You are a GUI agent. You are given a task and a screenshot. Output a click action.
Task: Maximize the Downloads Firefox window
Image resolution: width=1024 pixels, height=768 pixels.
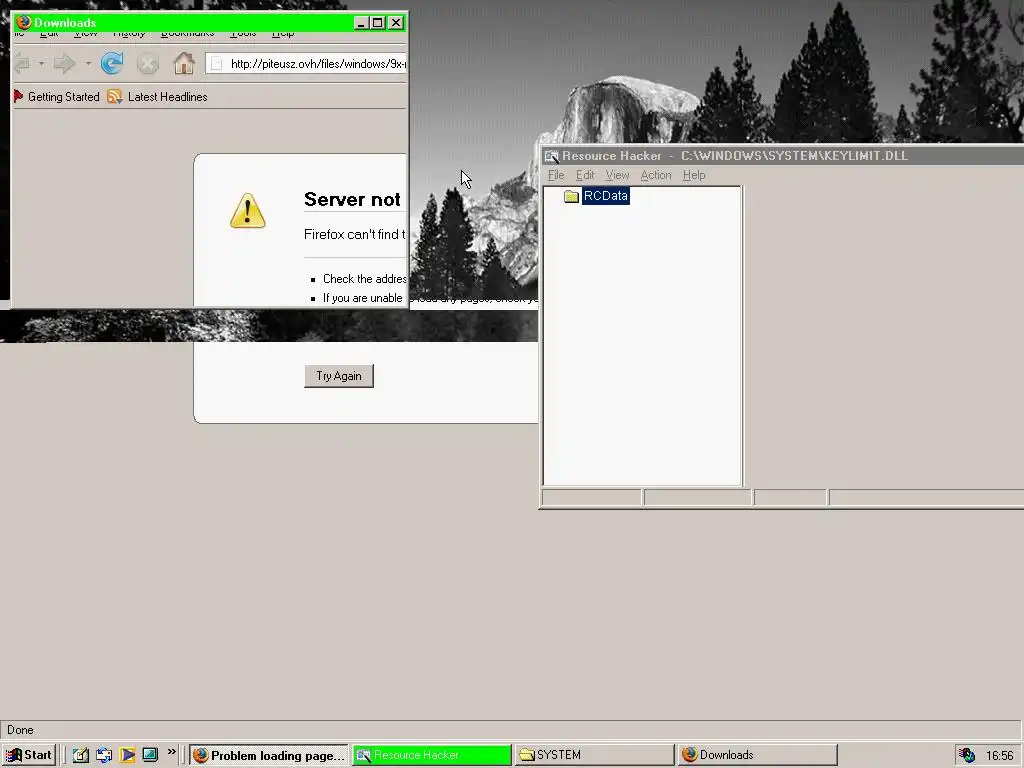pyautogui.click(x=378, y=23)
